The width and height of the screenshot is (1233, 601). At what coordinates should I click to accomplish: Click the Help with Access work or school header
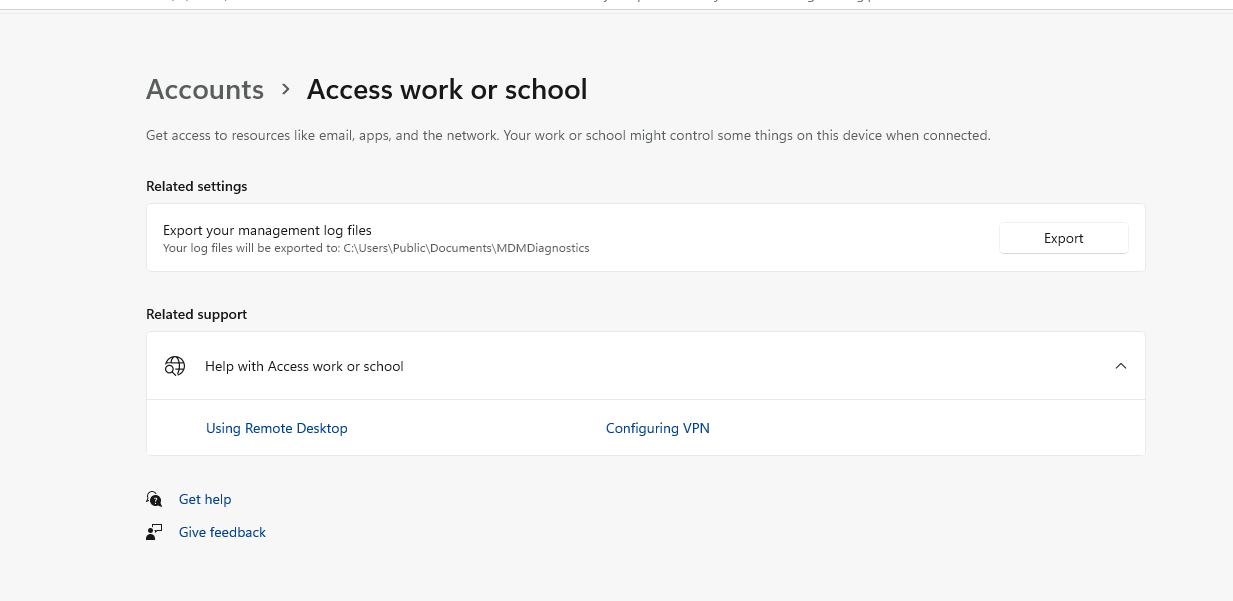tap(304, 366)
